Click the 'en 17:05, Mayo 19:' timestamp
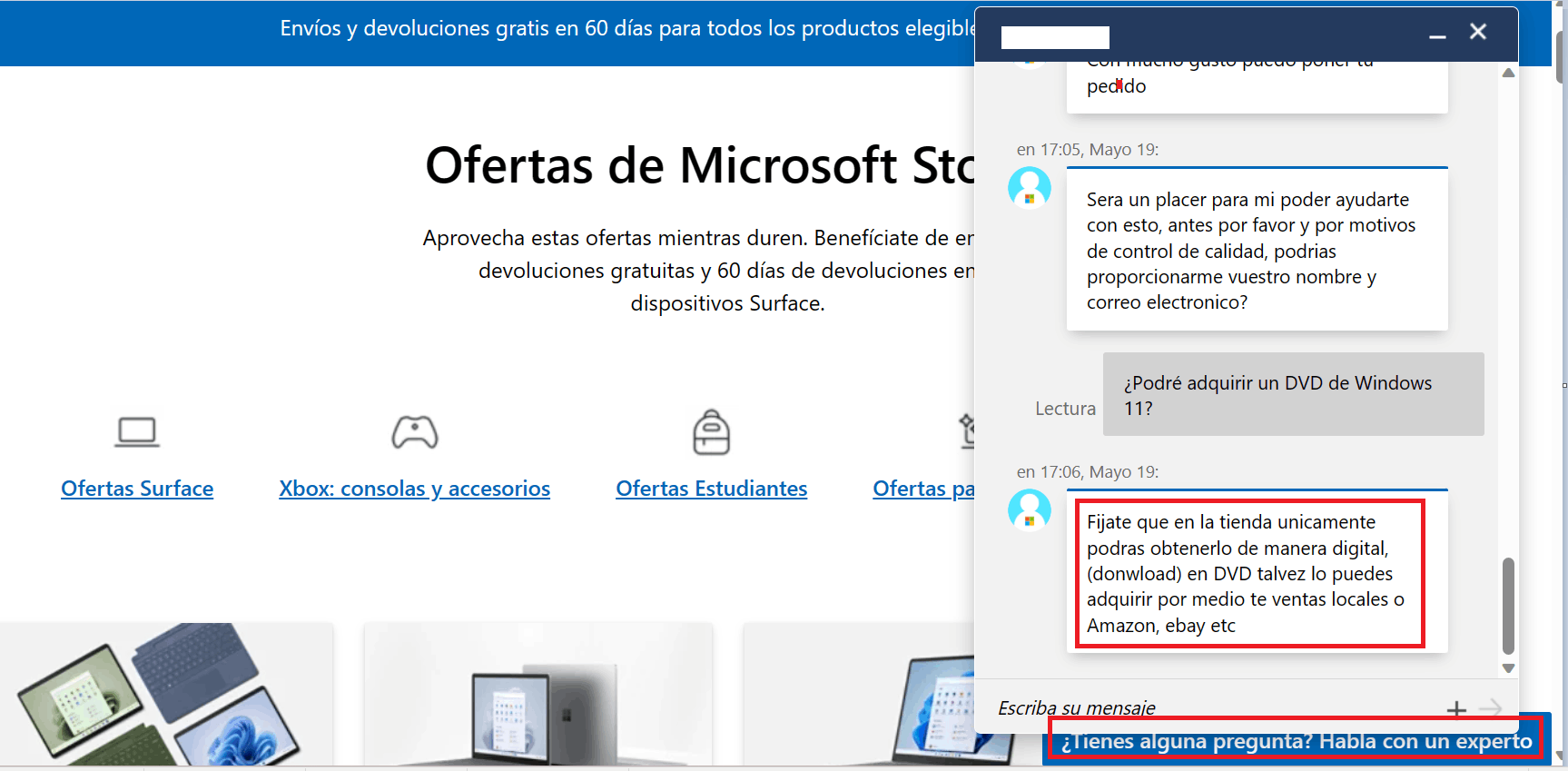Viewport: 1568px width, 771px height. 1088,150
